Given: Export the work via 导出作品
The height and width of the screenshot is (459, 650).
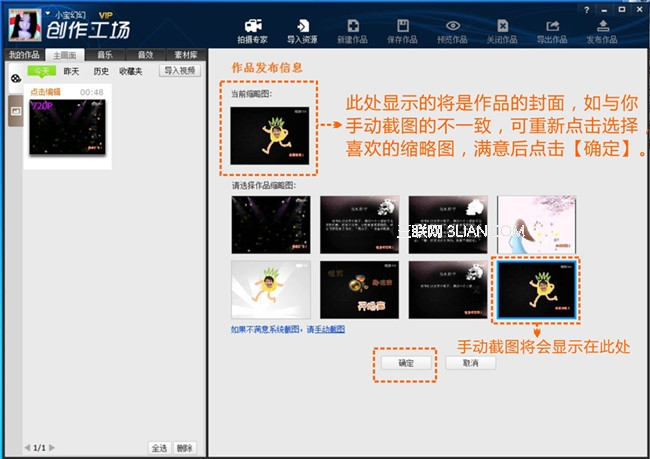Looking at the screenshot, I should [x=552, y=31].
